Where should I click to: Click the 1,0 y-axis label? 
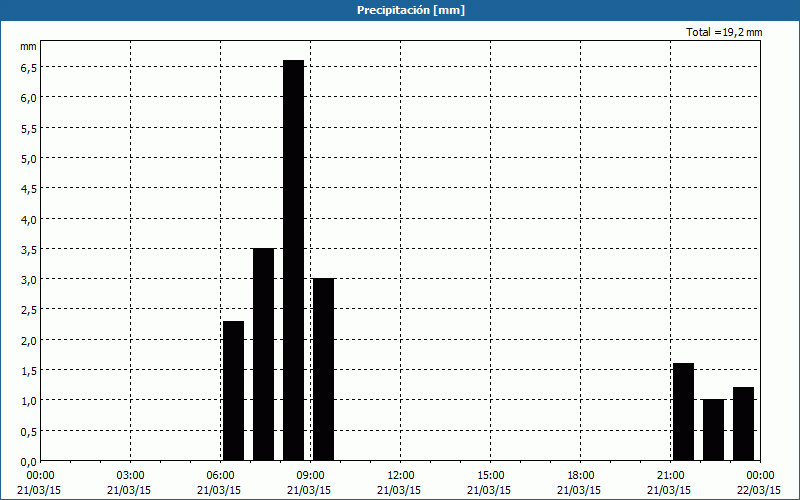pyautogui.click(x=28, y=401)
